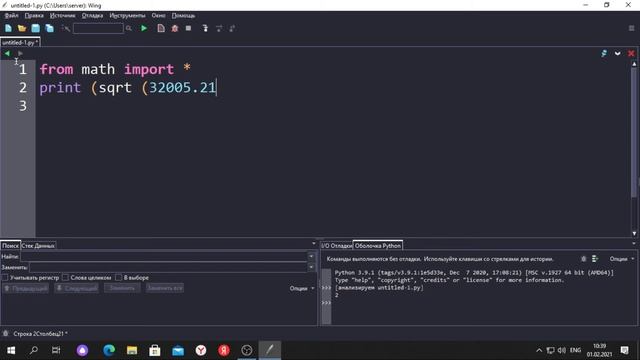The width and height of the screenshot is (640, 360).
Task: Click the ENG language indicator
Action: point(575,350)
